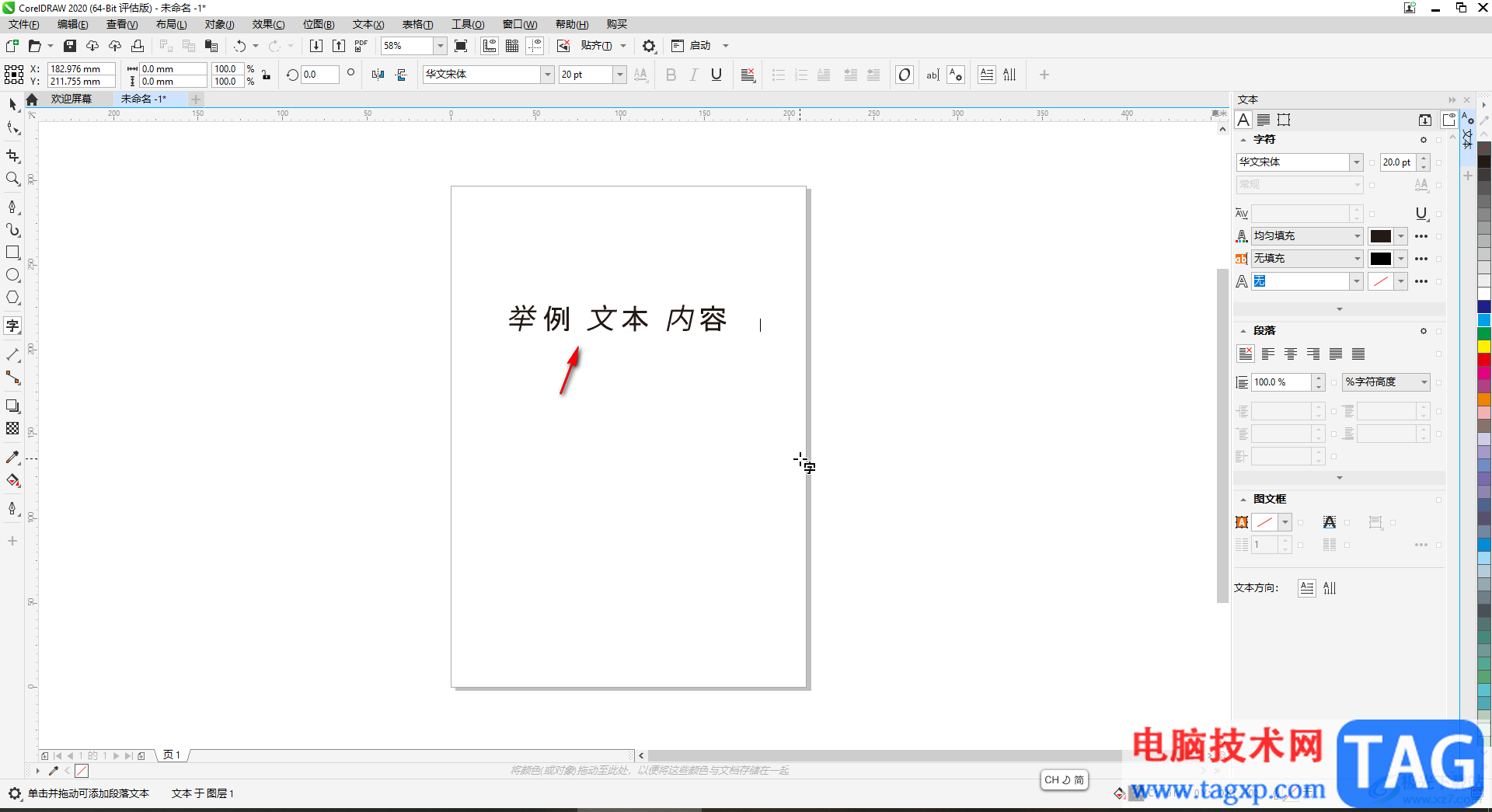
Task: Toggle Italic formatting in property bar
Action: point(694,75)
